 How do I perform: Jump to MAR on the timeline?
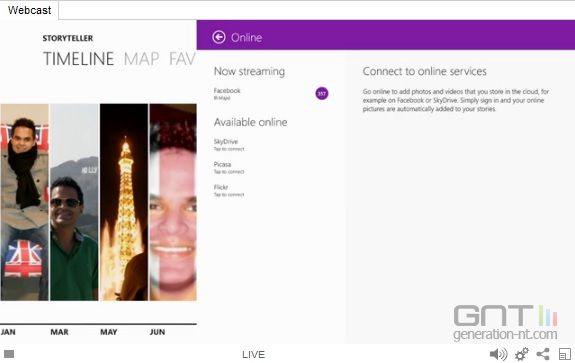59,332
